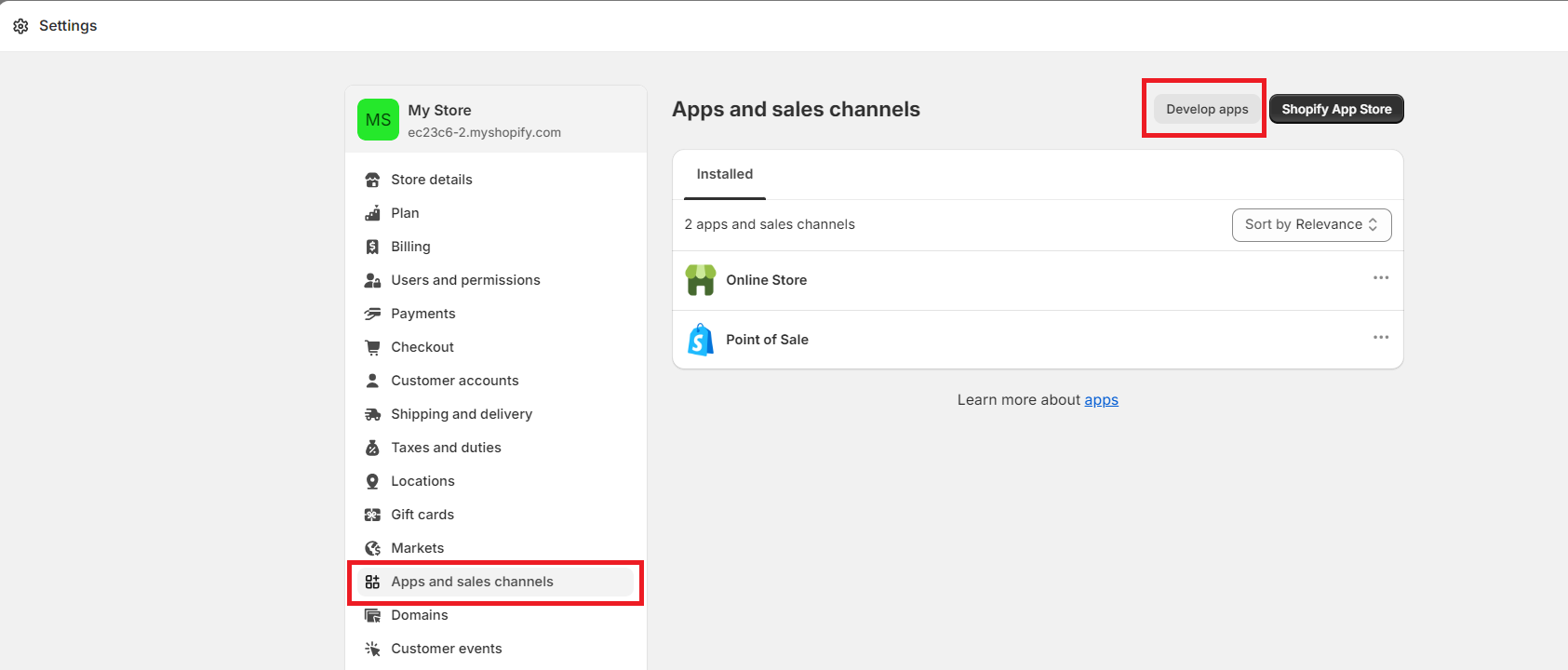This screenshot has width=1568, height=670.
Task: Go to the Plan settings page
Action: 495,213
